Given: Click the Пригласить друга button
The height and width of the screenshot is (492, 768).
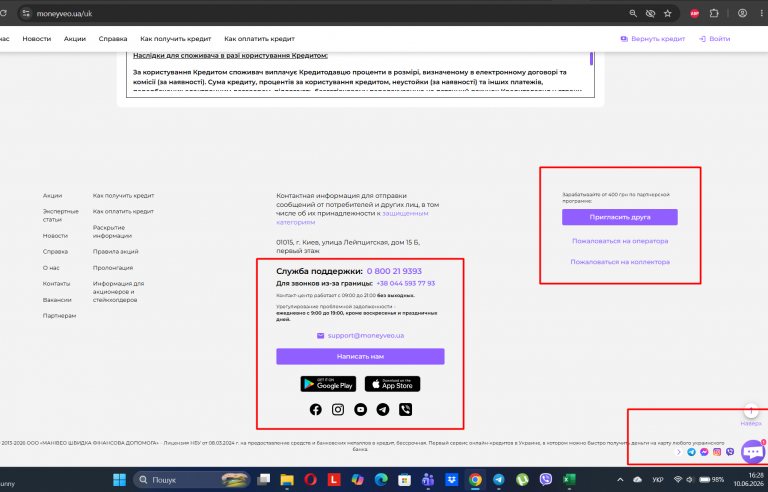Looking at the screenshot, I should pos(620,217).
